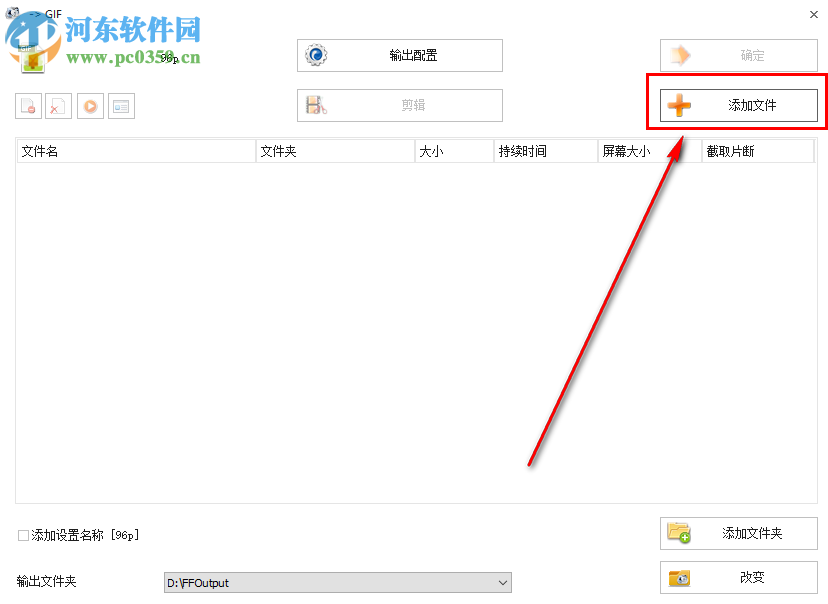This screenshot has width=828, height=604.
Task: Enable 添加设置名称 checkbox
Action: tap(22, 535)
